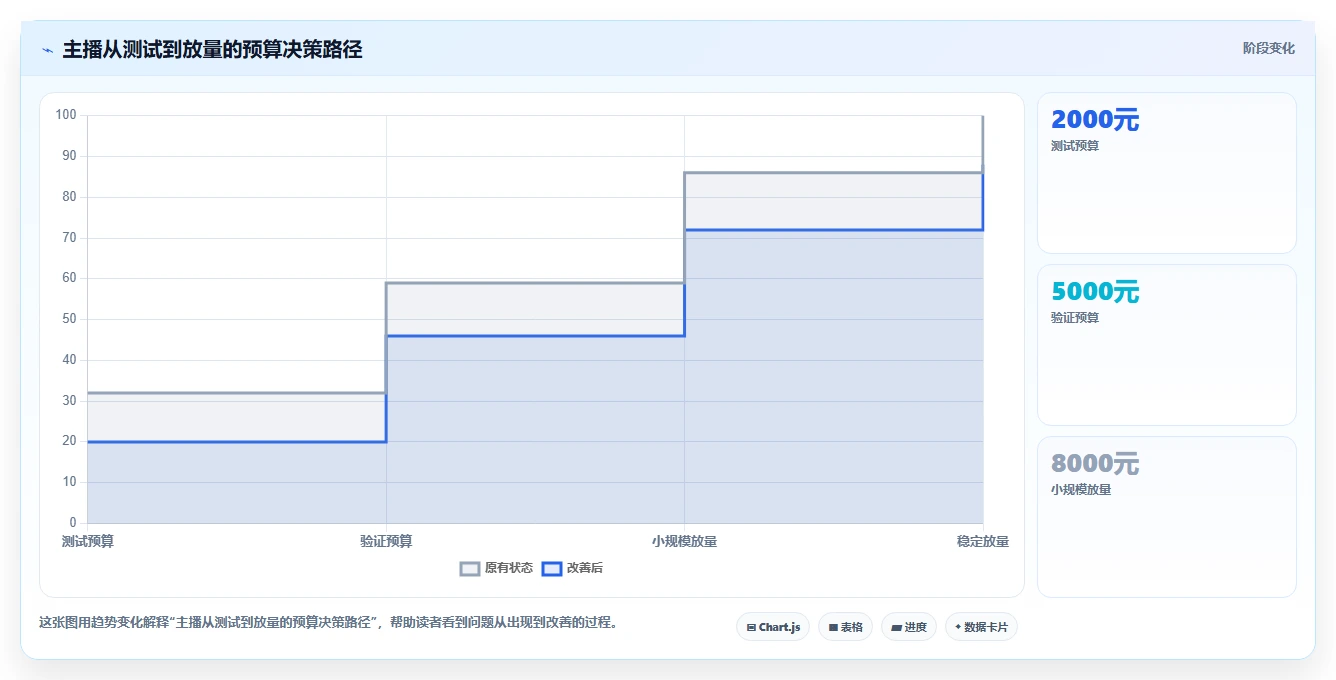Click the 8000元 value text
Screen dimensions: 1336x680
coord(1095,464)
